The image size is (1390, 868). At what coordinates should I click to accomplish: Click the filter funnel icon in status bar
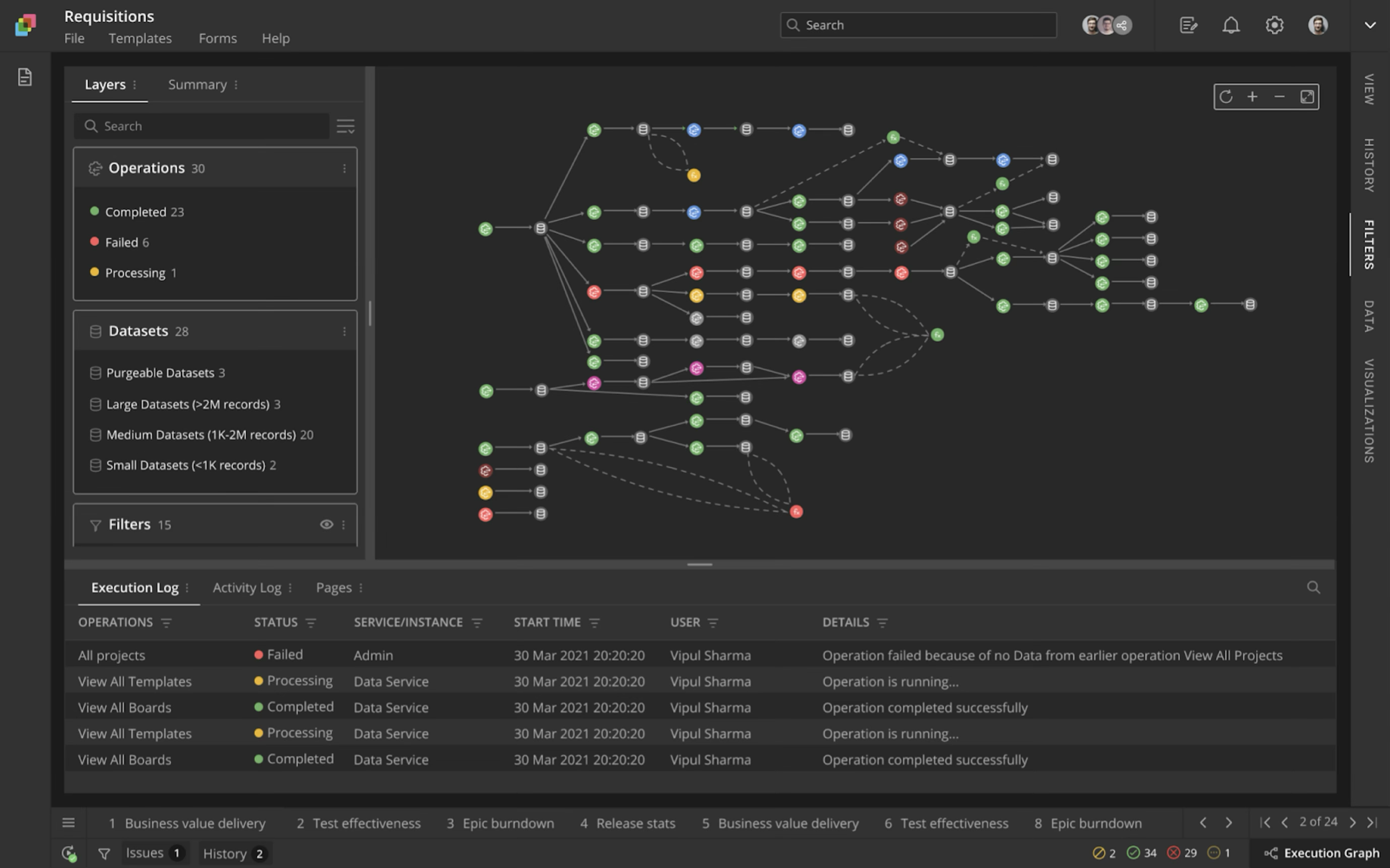[x=104, y=854]
